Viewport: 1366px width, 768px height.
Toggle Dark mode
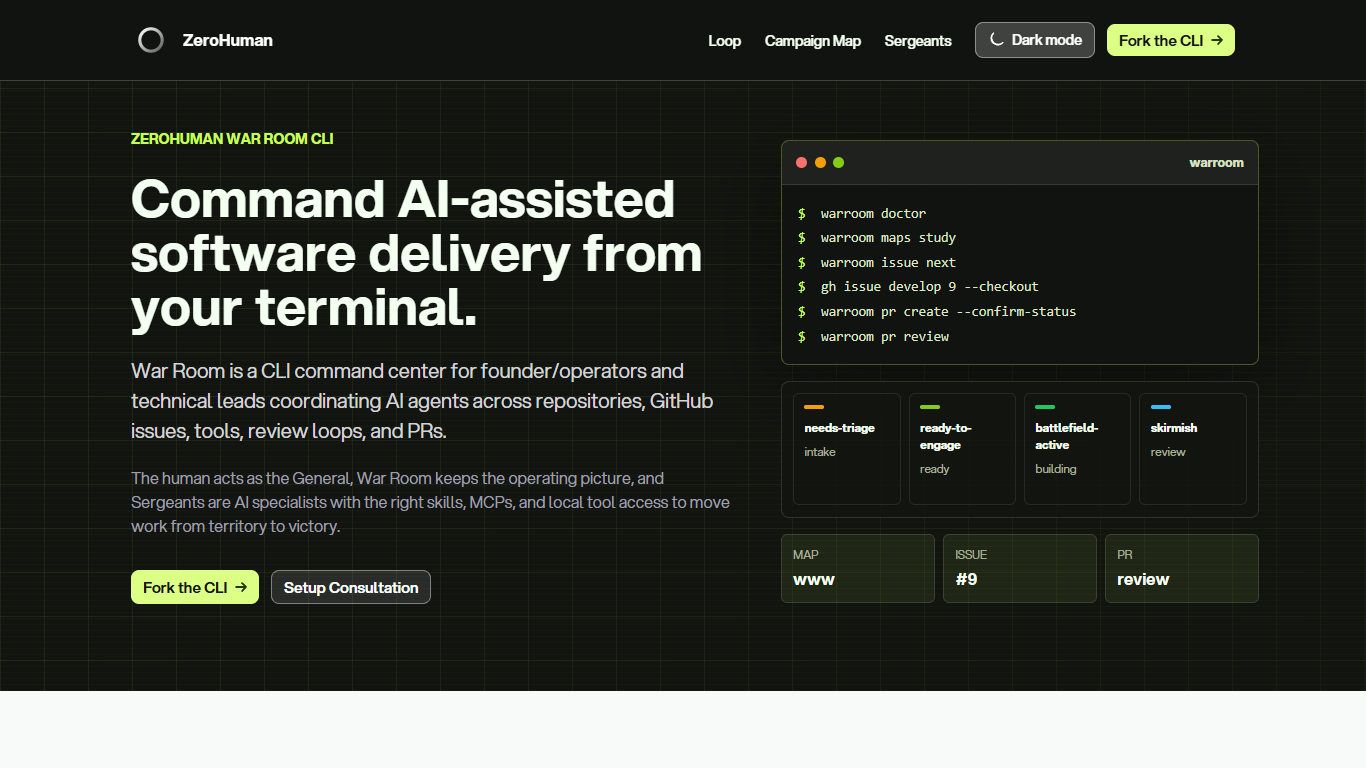1035,40
